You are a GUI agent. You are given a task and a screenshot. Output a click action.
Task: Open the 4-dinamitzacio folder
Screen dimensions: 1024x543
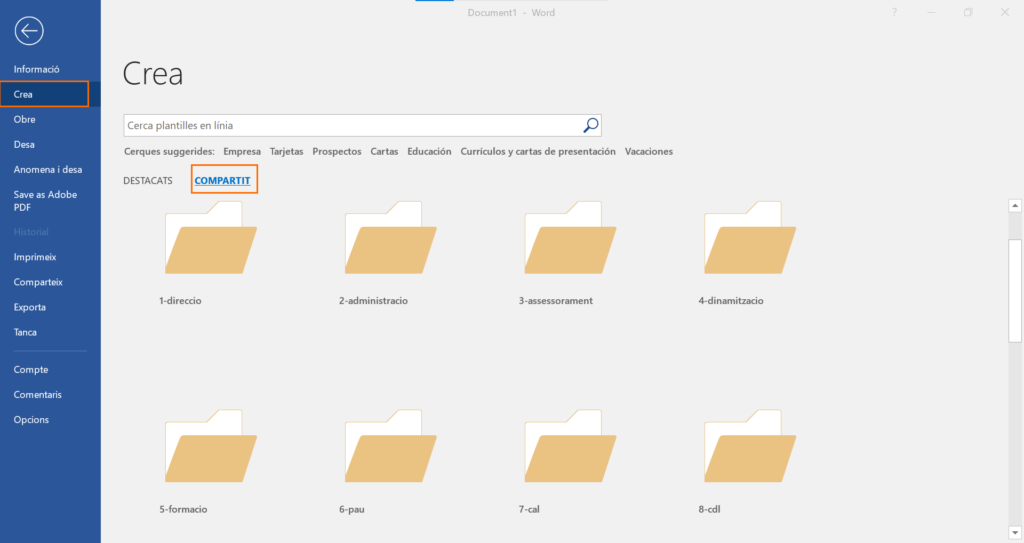[750, 240]
